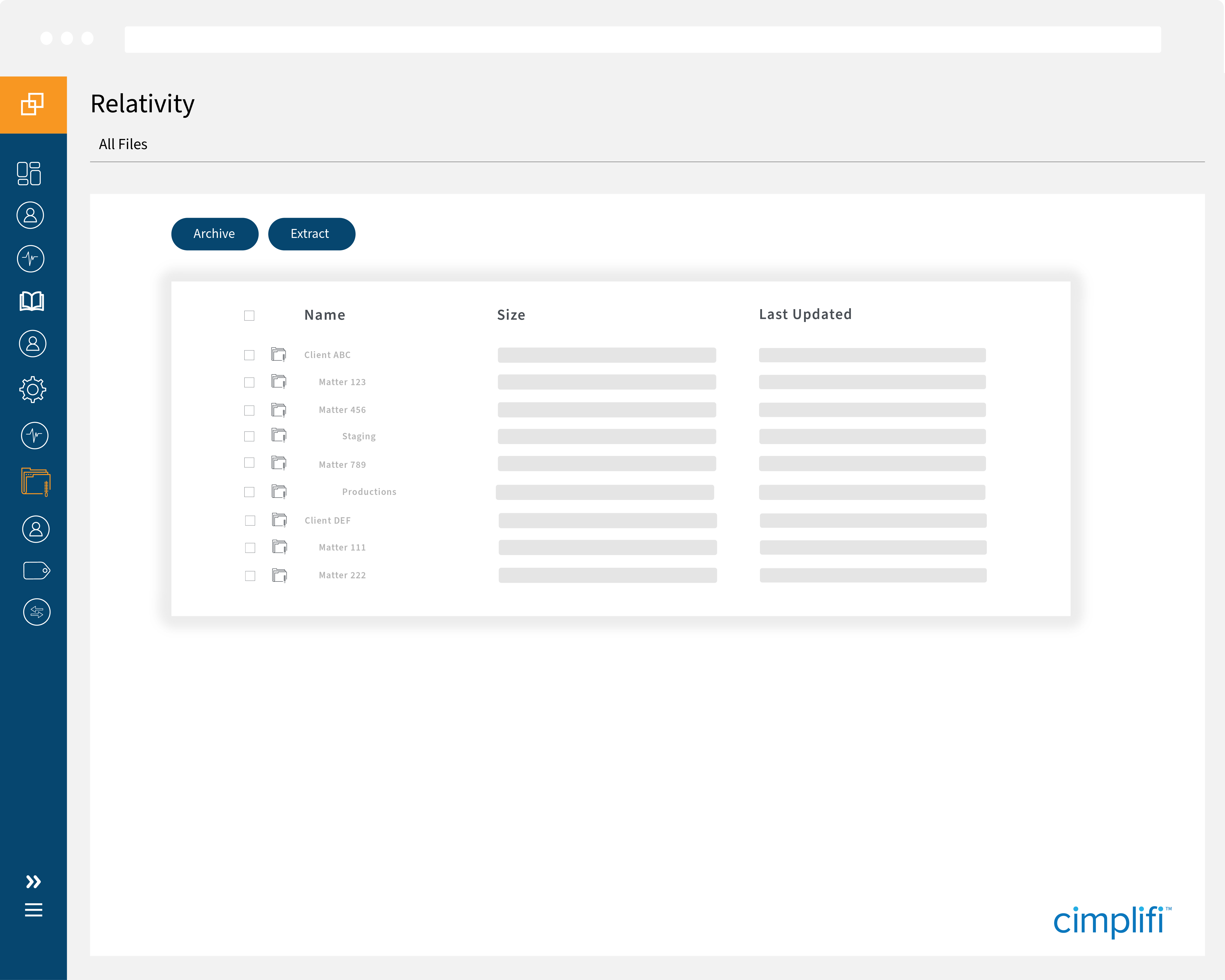Sort by the Last Updated column header
The image size is (1225, 980).
(805, 314)
